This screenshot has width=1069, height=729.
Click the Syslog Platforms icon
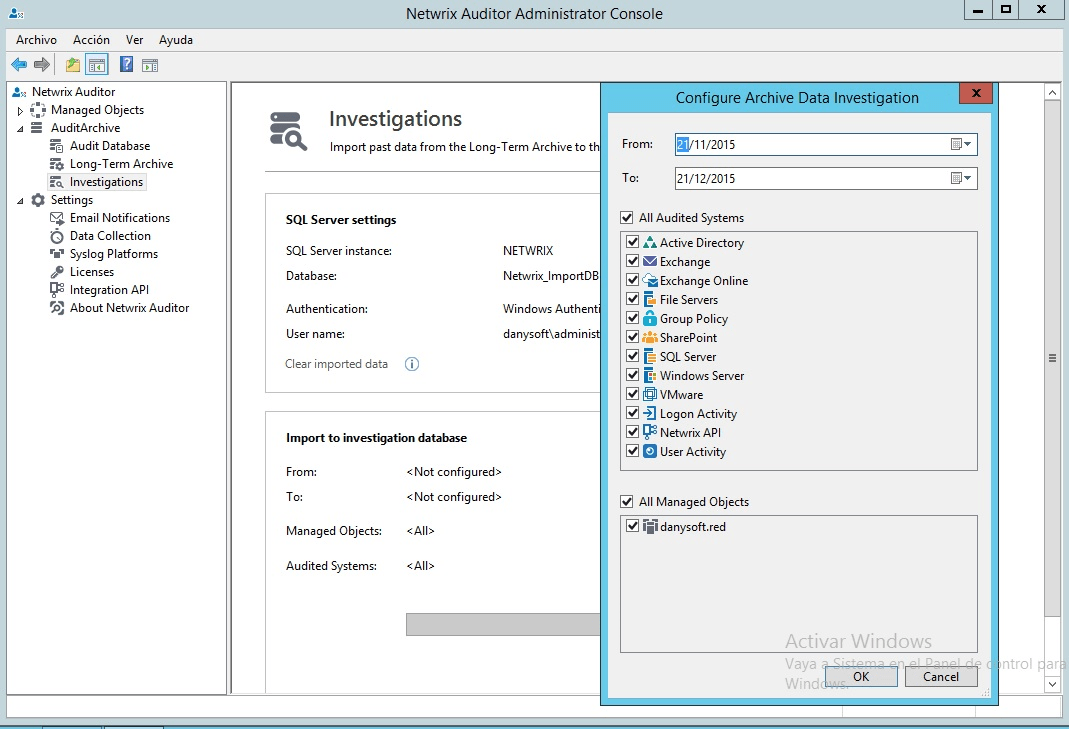57,254
